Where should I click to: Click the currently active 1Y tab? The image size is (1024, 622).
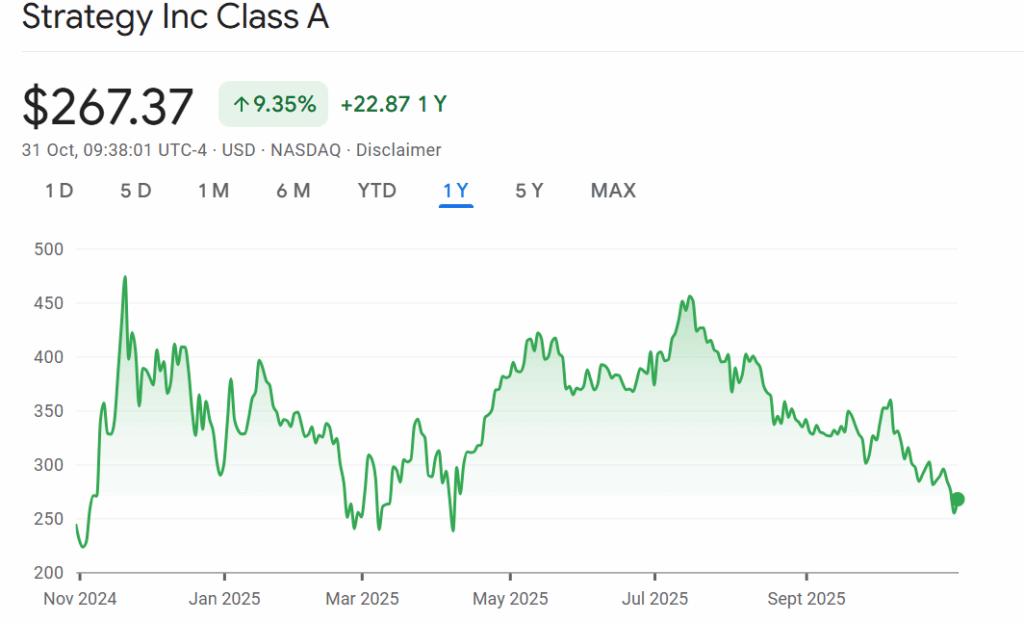(456, 190)
